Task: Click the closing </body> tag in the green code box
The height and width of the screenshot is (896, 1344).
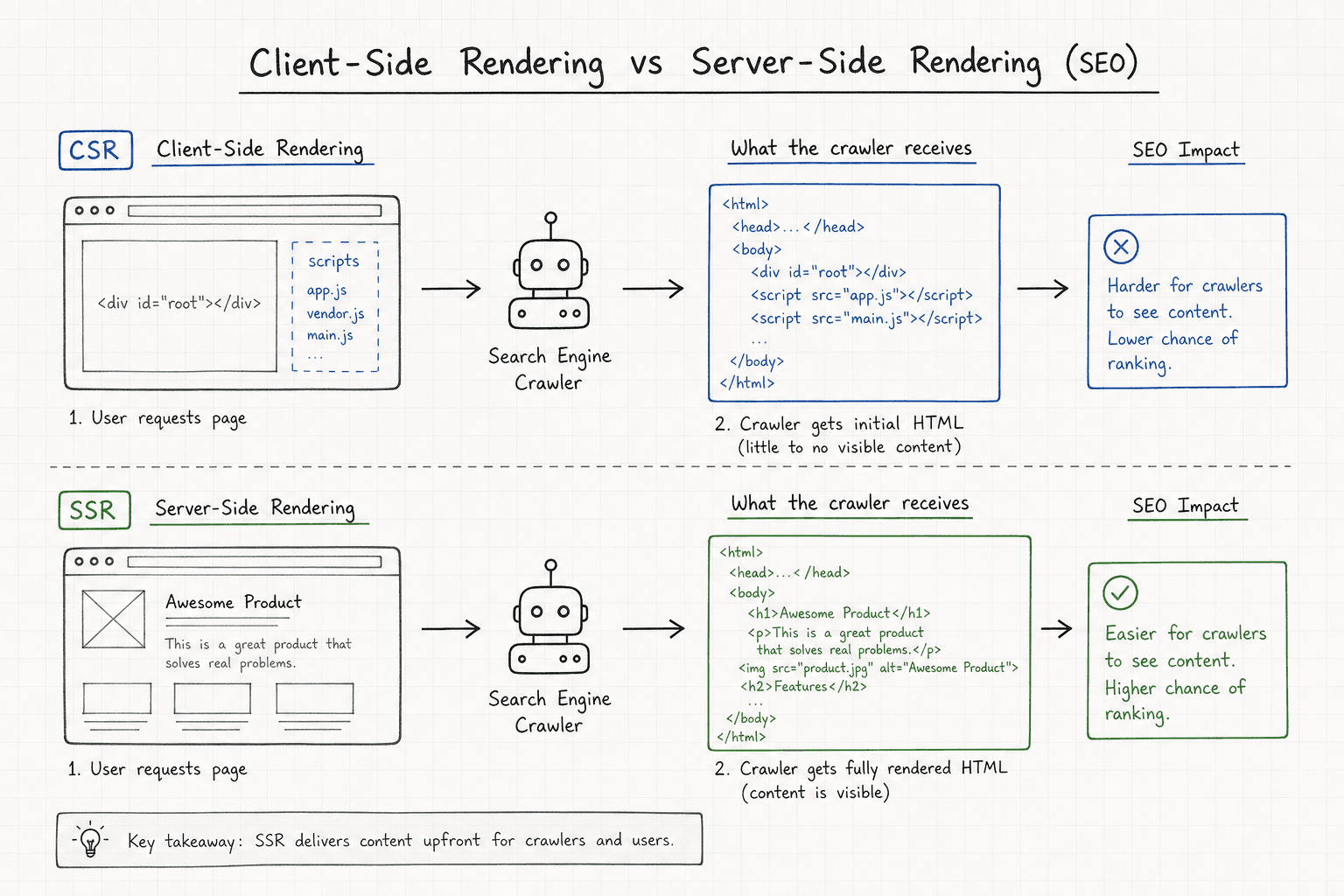Action: click(x=751, y=718)
